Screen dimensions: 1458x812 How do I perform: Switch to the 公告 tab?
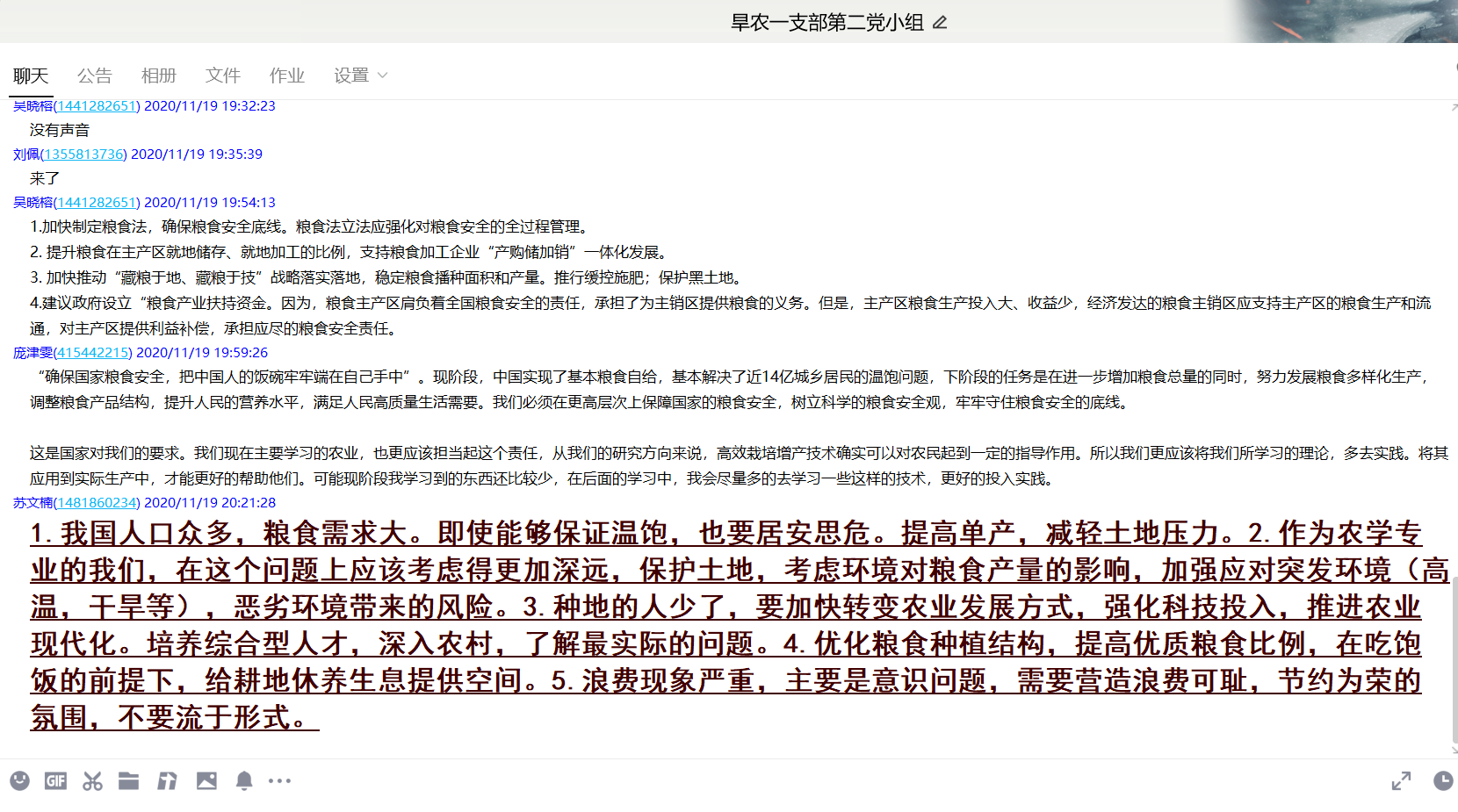[95, 75]
